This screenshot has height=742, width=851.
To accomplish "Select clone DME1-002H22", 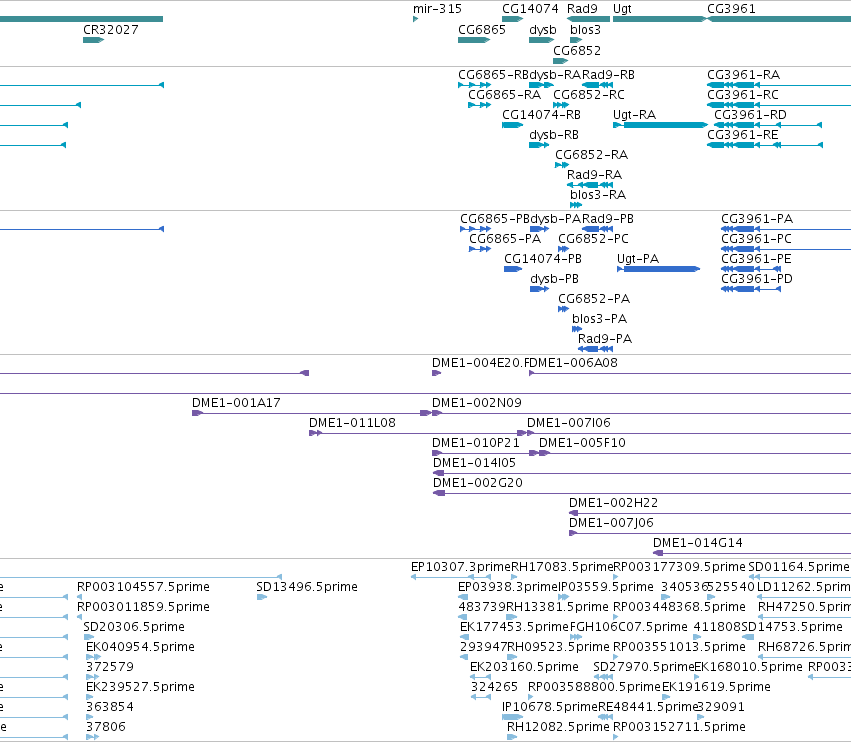I will (613, 503).
